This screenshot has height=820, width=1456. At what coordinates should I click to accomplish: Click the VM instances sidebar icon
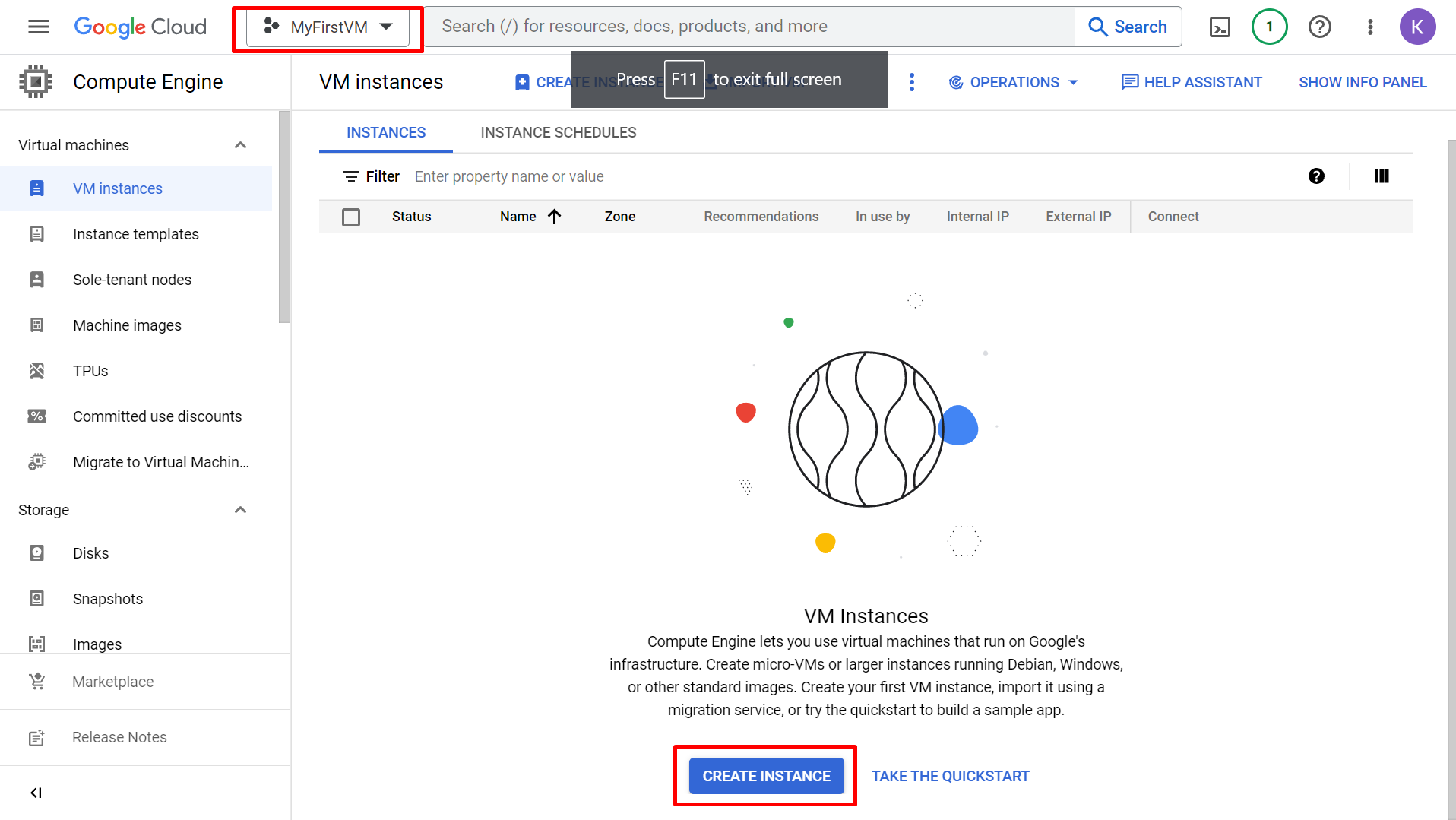36,188
